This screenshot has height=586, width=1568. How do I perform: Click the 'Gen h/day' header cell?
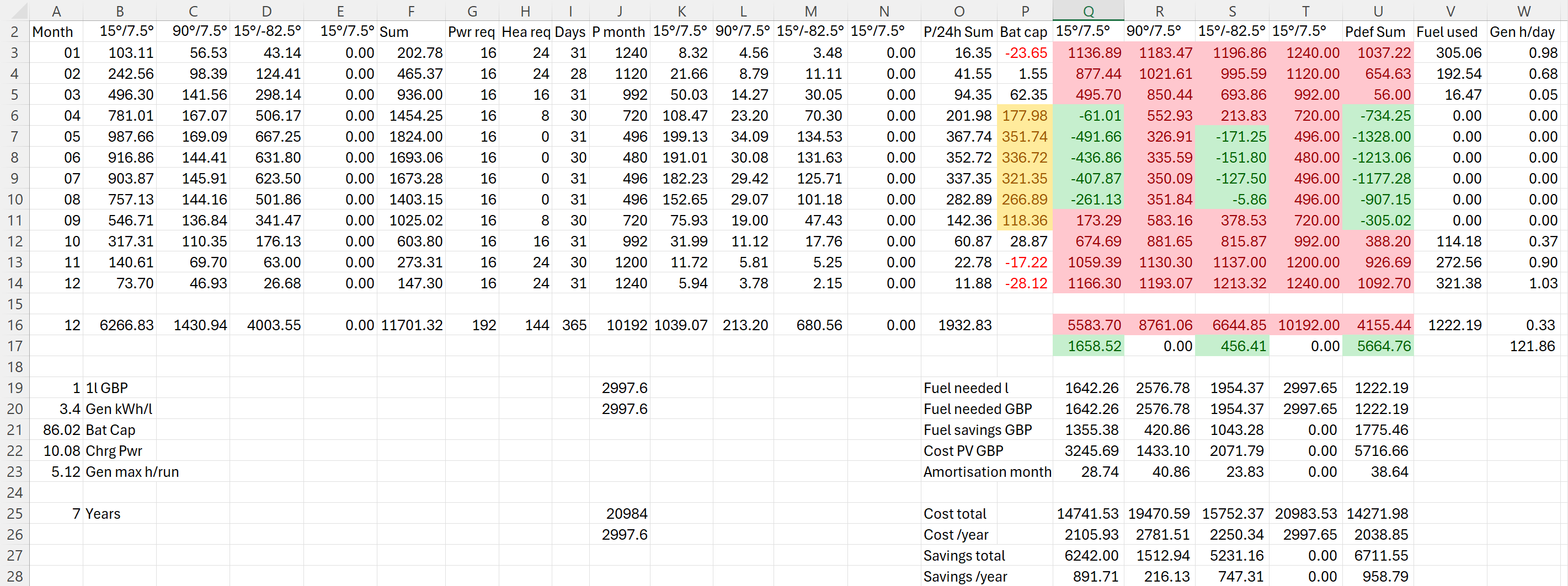pos(1523,32)
